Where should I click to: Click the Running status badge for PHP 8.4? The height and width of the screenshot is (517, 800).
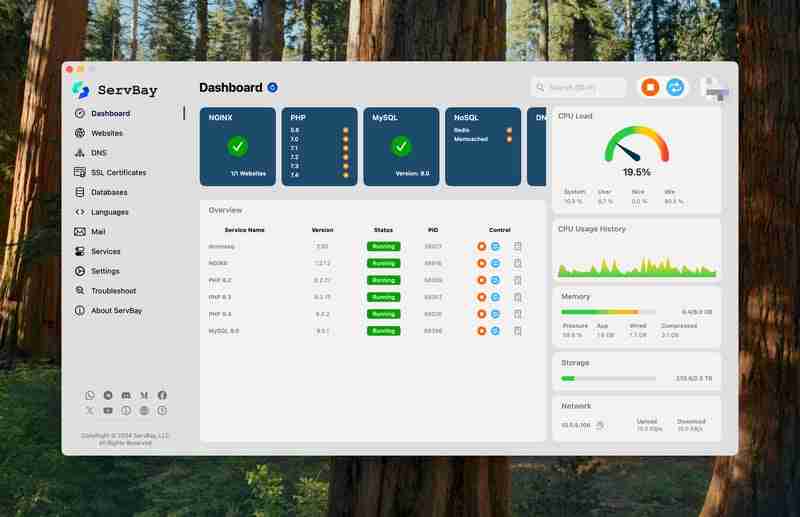pyautogui.click(x=383, y=313)
